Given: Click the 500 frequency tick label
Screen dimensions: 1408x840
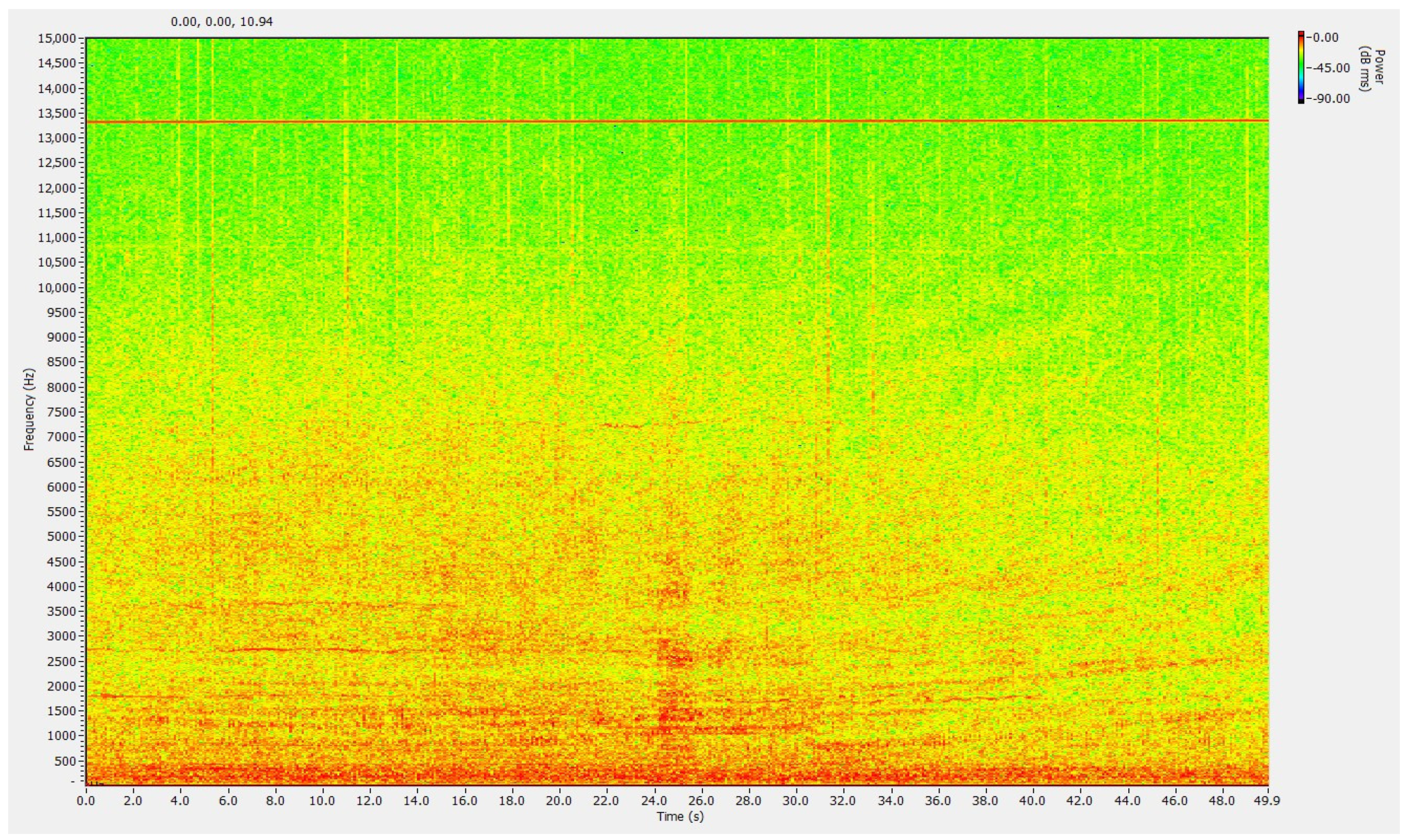Looking at the screenshot, I should click(x=66, y=761).
